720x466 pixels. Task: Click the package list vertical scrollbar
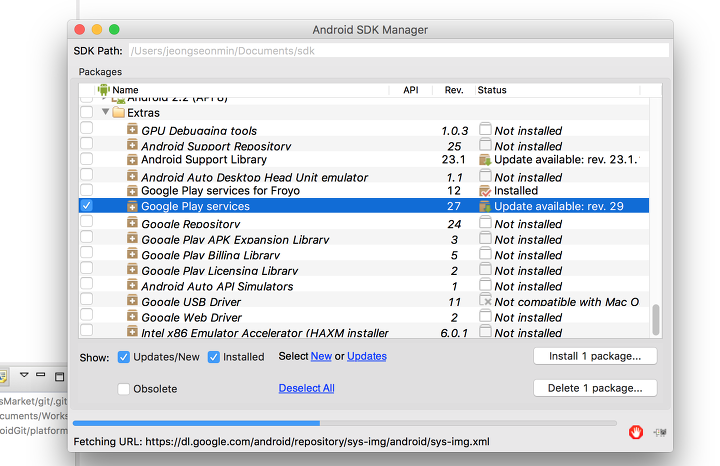tap(656, 320)
